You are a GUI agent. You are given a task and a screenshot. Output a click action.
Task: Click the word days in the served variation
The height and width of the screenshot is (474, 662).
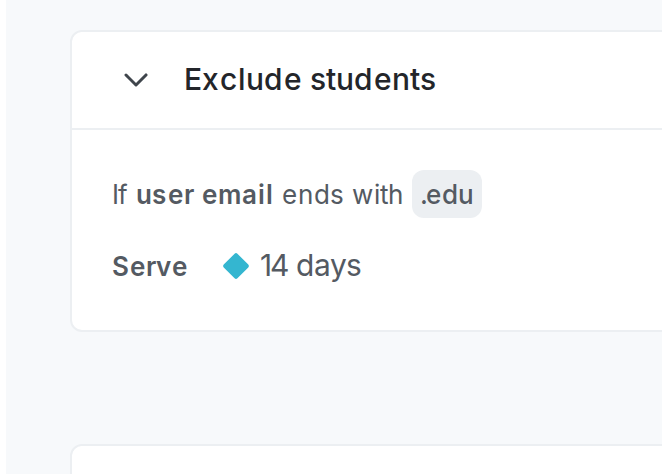[x=328, y=266]
